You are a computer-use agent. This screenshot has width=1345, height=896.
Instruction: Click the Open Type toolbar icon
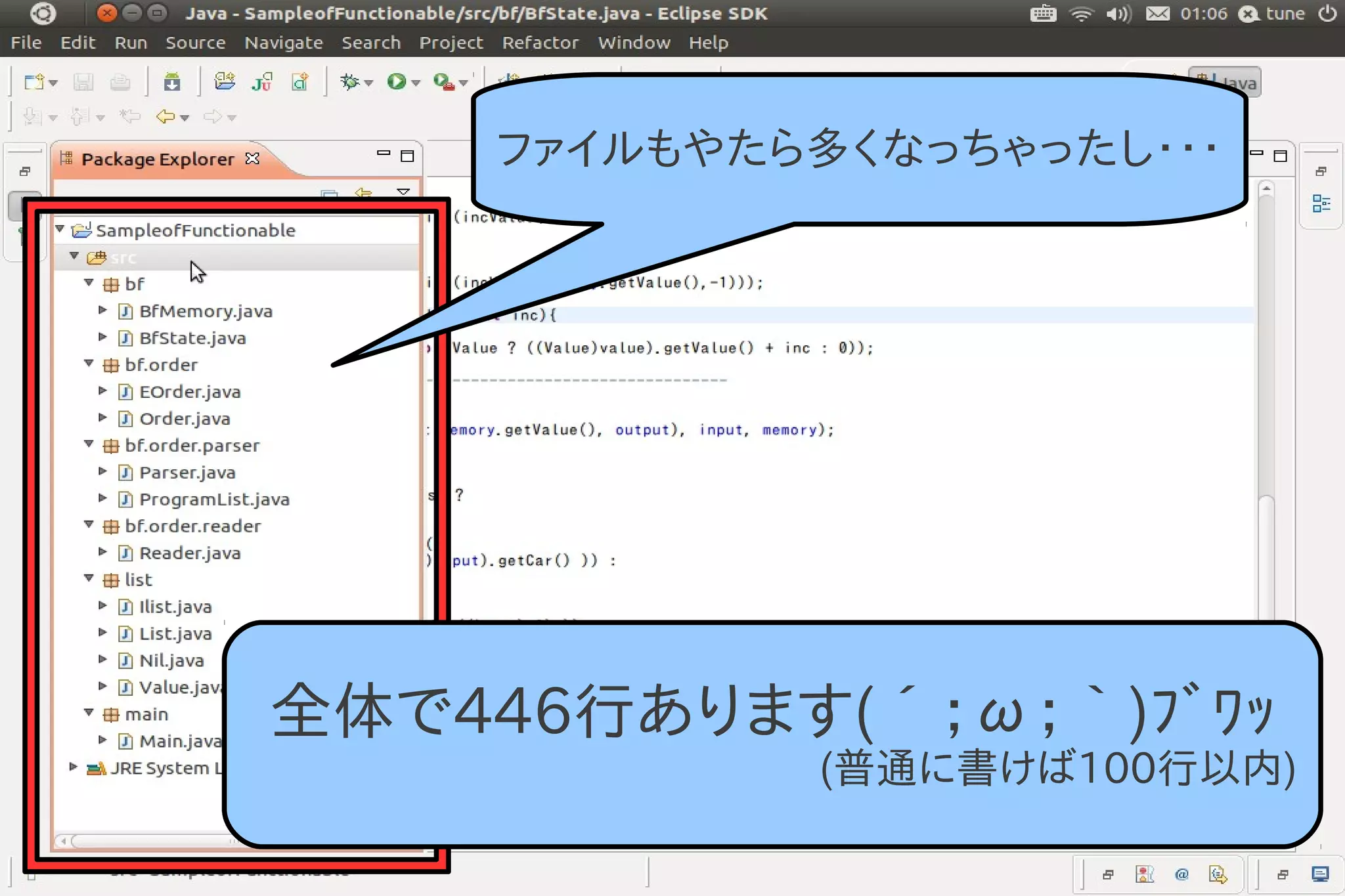pyautogui.click(x=225, y=81)
